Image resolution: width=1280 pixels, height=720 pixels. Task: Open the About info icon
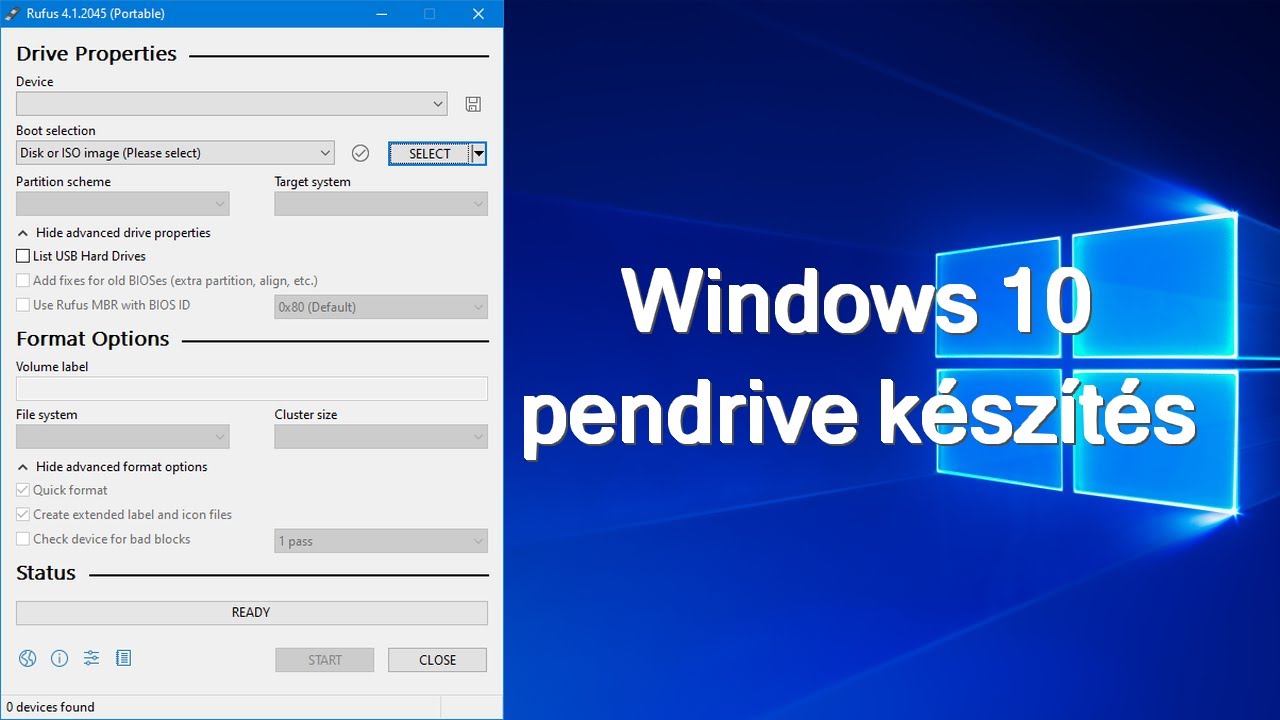60,658
